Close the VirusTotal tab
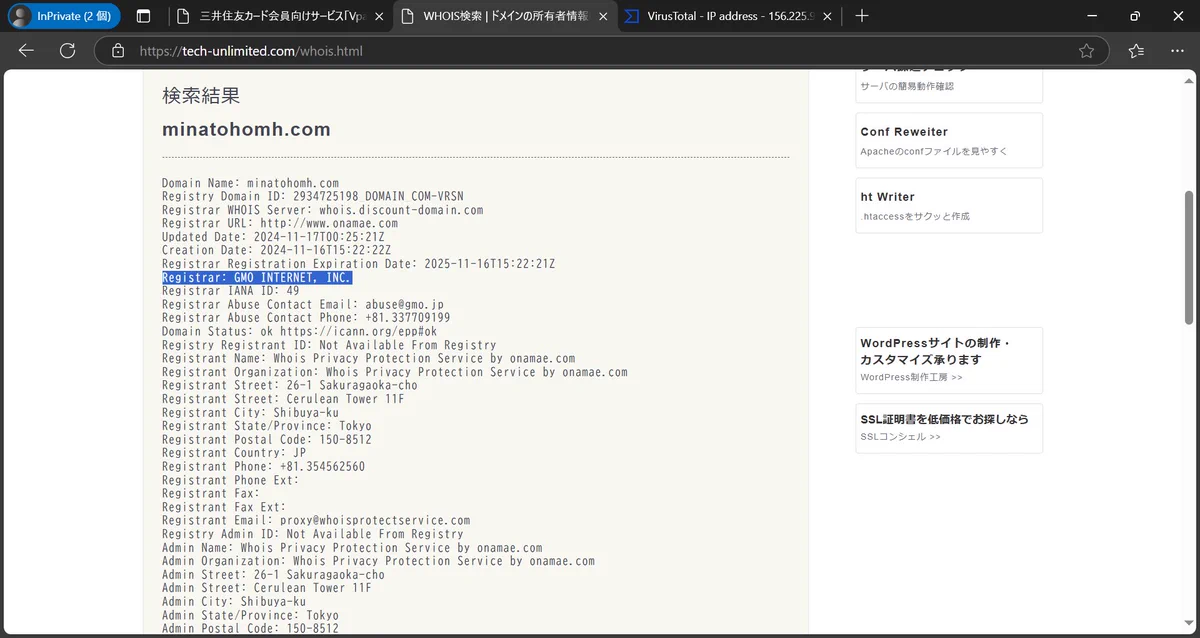This screenshot has height=638, width=1200. pos(828,16)
